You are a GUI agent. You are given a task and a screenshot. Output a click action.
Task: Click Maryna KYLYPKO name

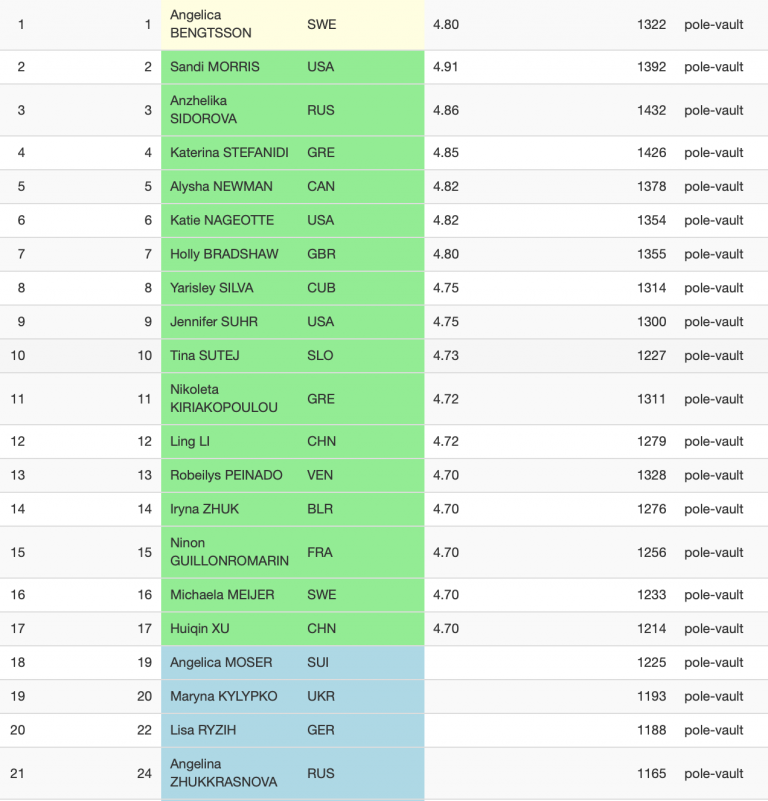223,696
